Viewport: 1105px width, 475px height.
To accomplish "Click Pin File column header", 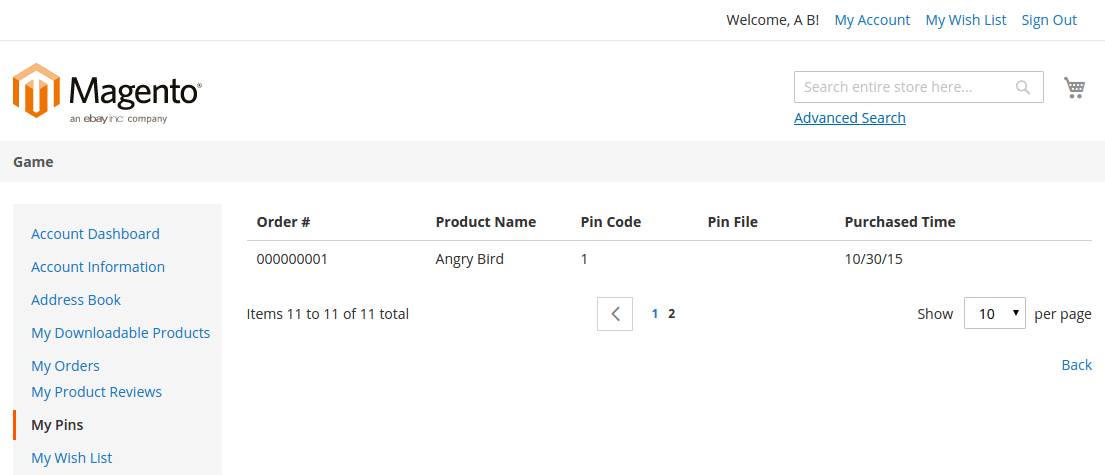I will click(x=732, y=222).
